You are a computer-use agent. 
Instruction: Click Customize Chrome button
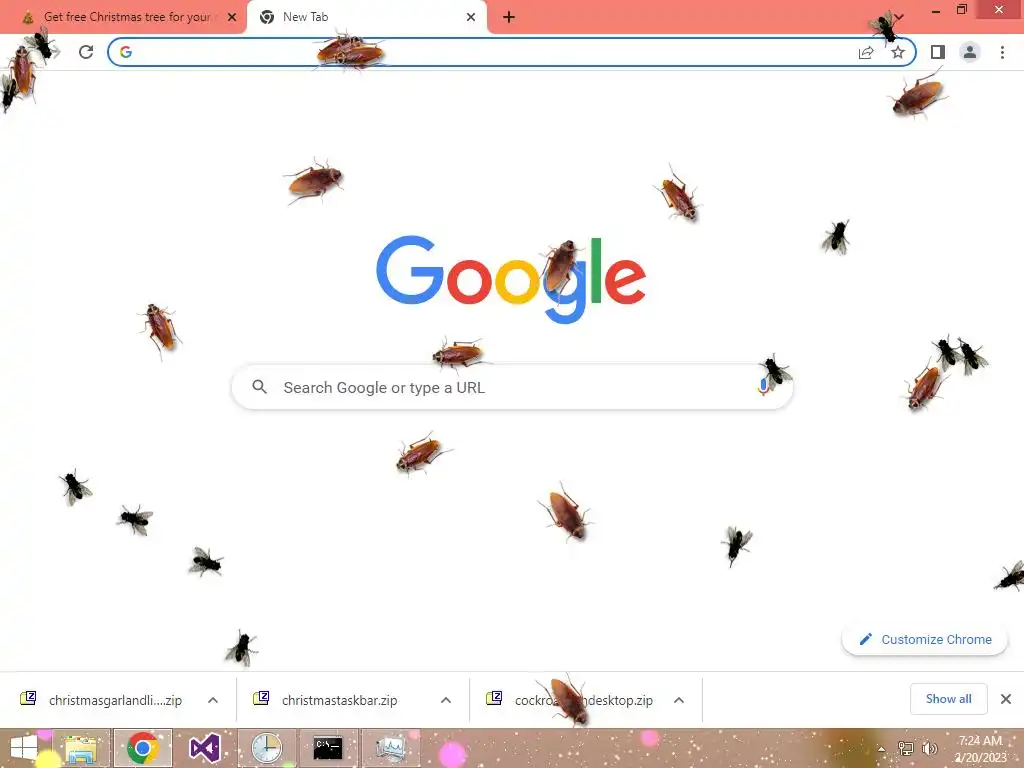tap(925, 639)
